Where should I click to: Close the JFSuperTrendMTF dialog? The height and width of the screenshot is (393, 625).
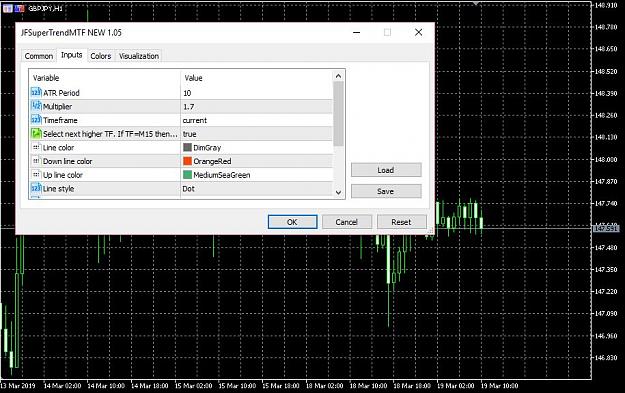coord(418,32)
